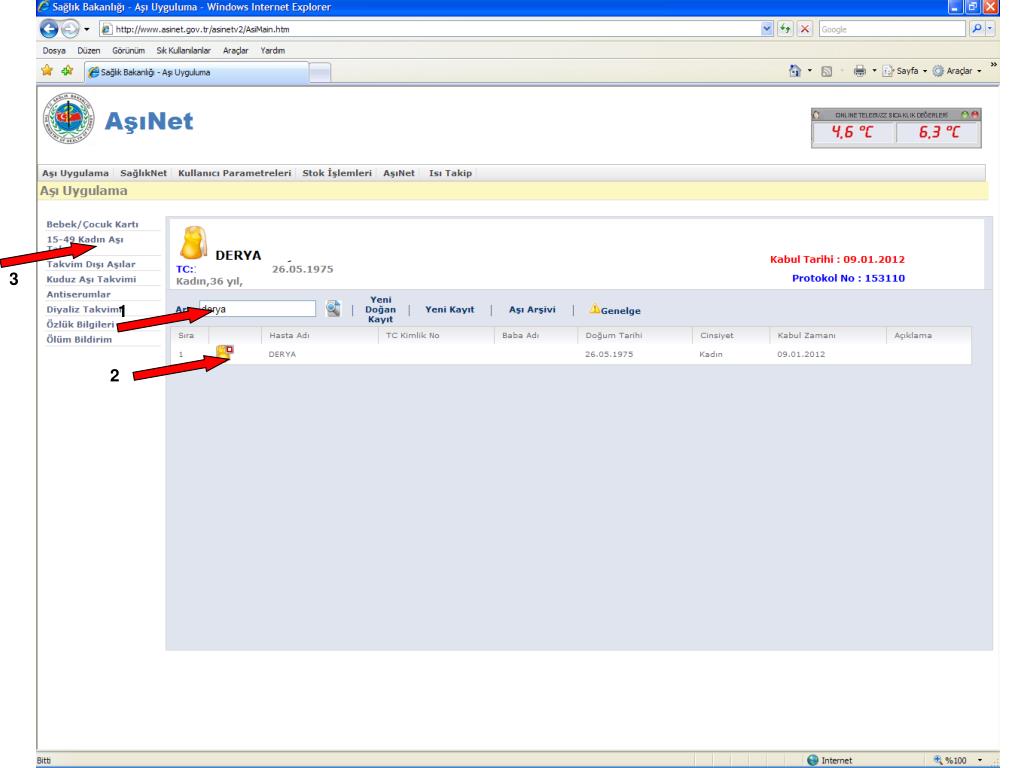This screenshot has height=768, width=1024.
Task: Click the Home page icon
Action: [794, 71]
